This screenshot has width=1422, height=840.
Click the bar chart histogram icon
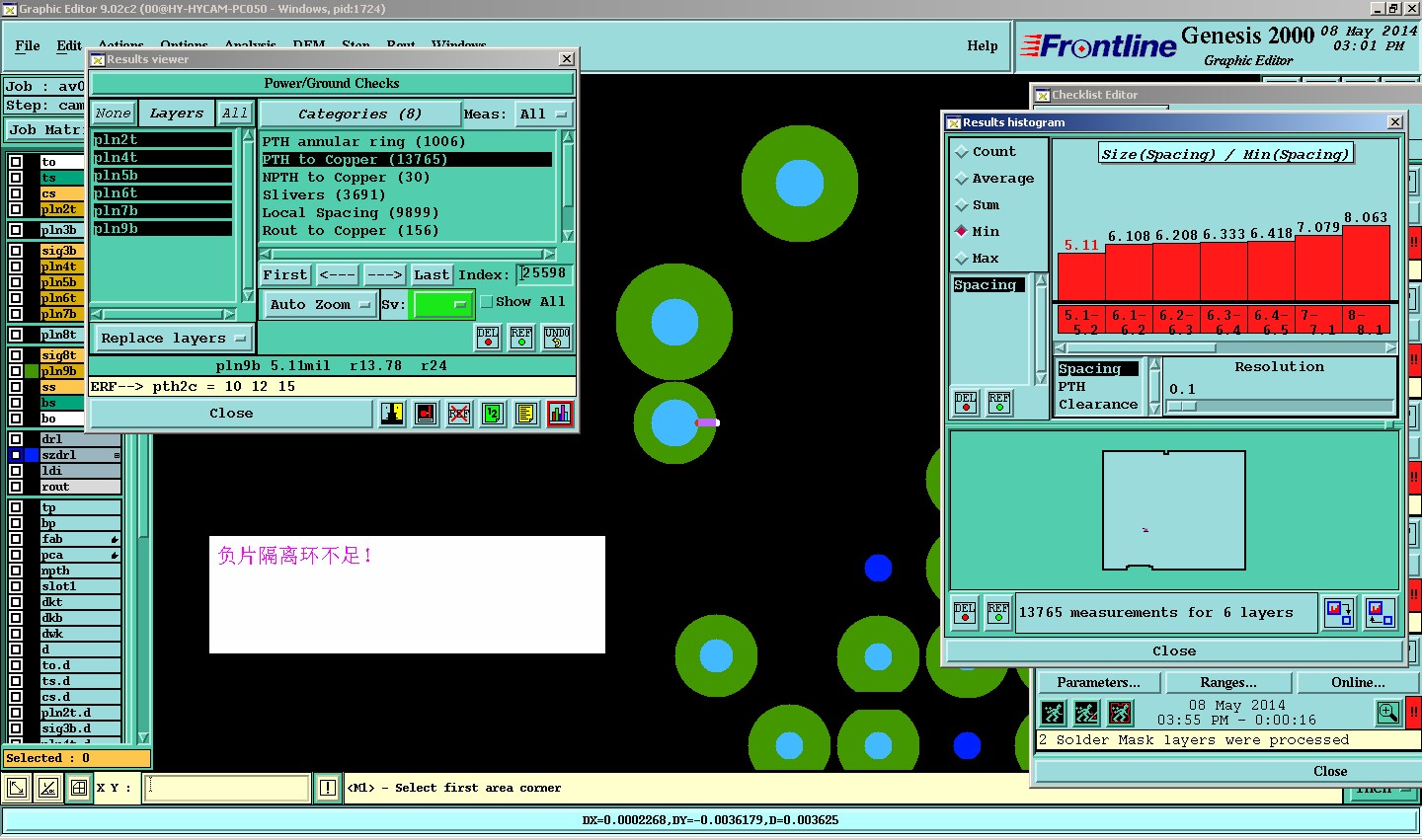560,414
